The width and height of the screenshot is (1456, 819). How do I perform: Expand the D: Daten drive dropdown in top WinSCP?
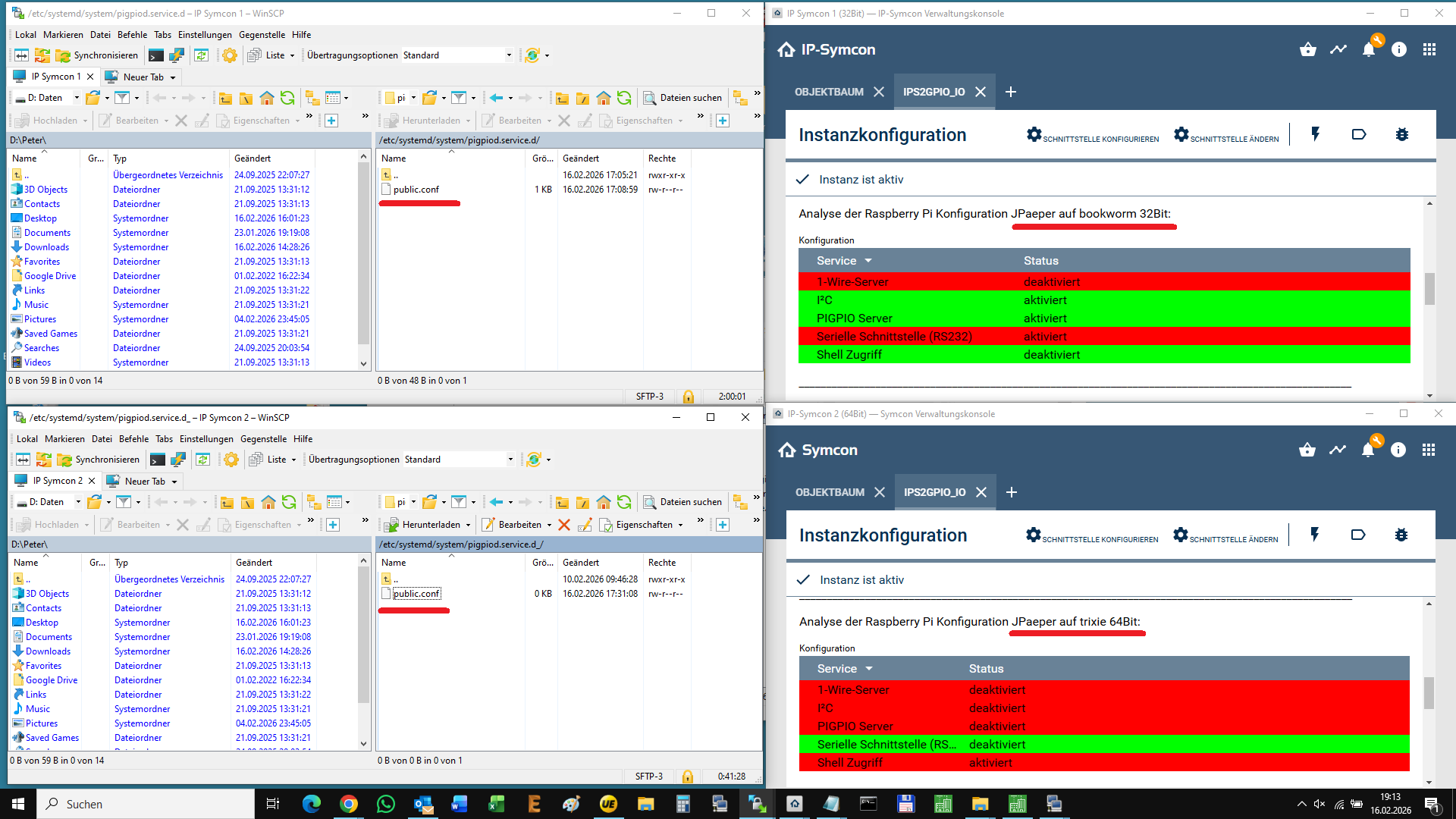coord(77,98)
